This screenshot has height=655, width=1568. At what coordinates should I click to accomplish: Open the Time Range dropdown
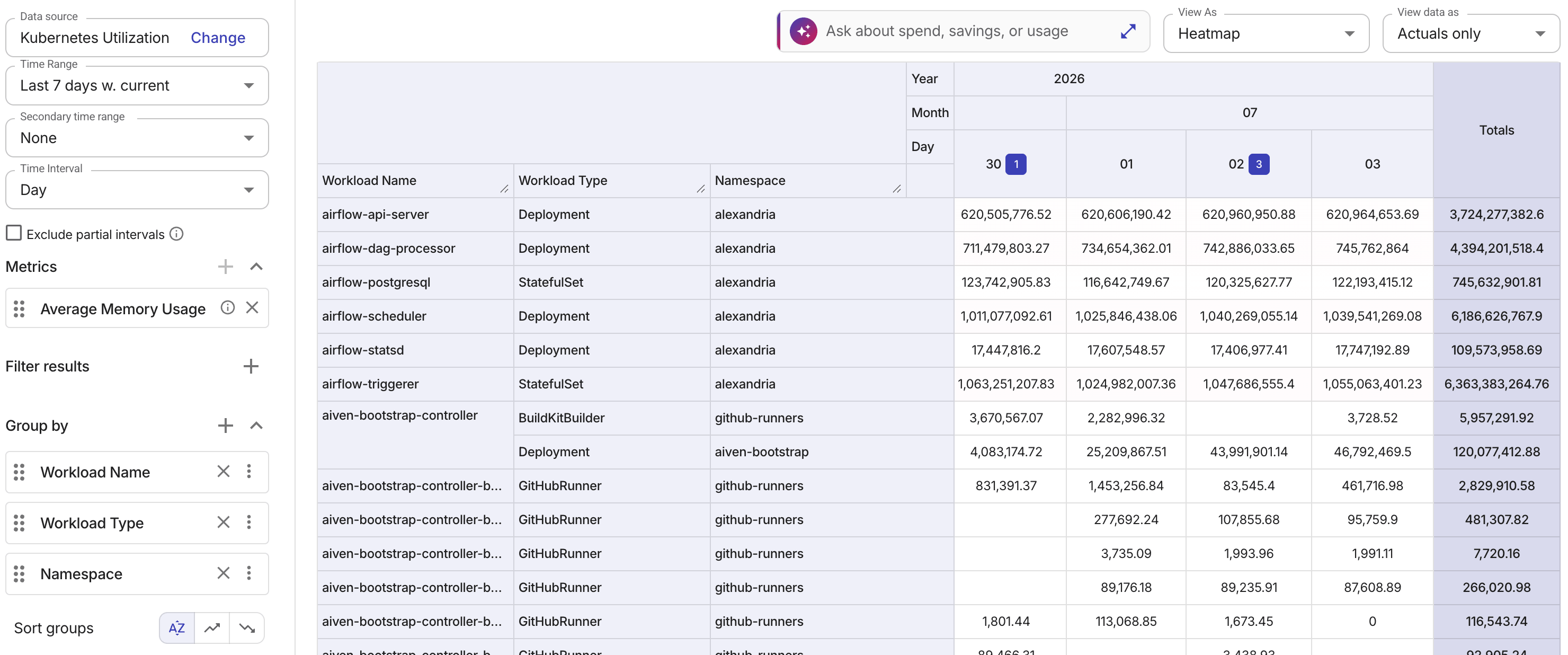[137, 85]
